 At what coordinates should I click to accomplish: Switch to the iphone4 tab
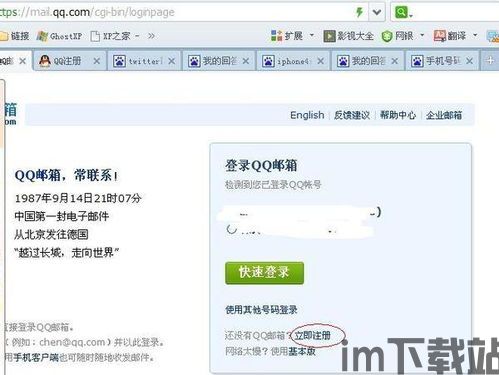(x=293, y=61)
